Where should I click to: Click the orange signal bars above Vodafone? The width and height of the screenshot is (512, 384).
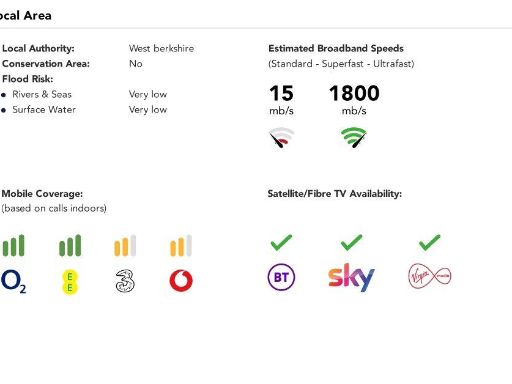point(181,246)
